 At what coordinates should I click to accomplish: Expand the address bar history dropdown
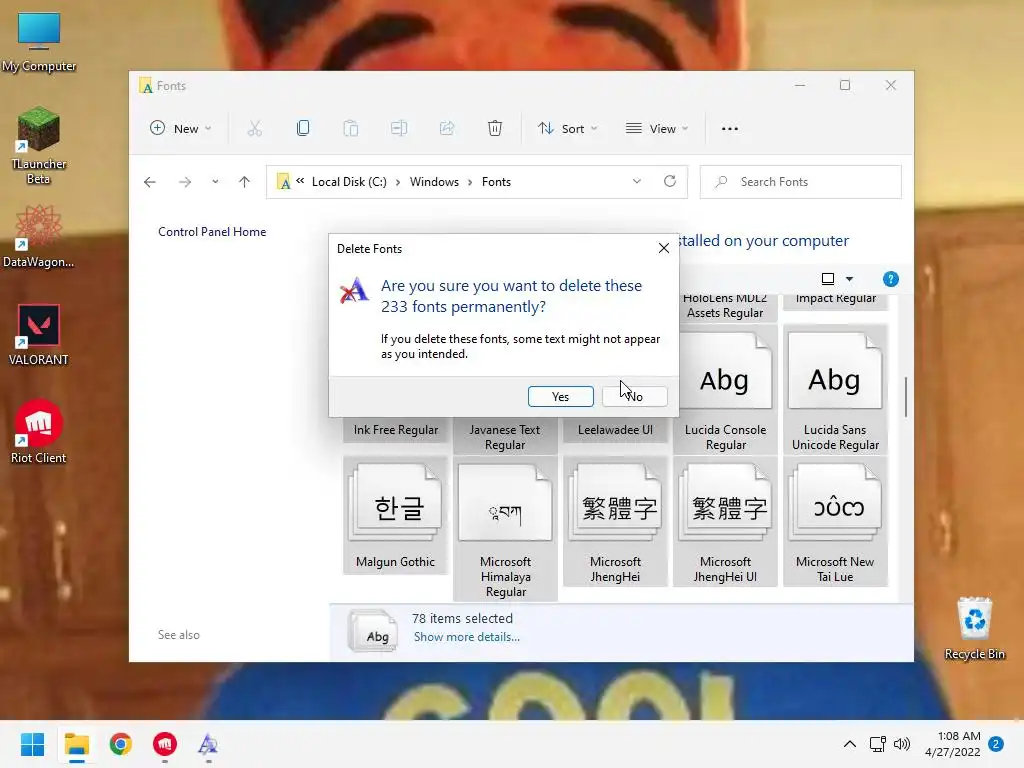tap(637, 182)
